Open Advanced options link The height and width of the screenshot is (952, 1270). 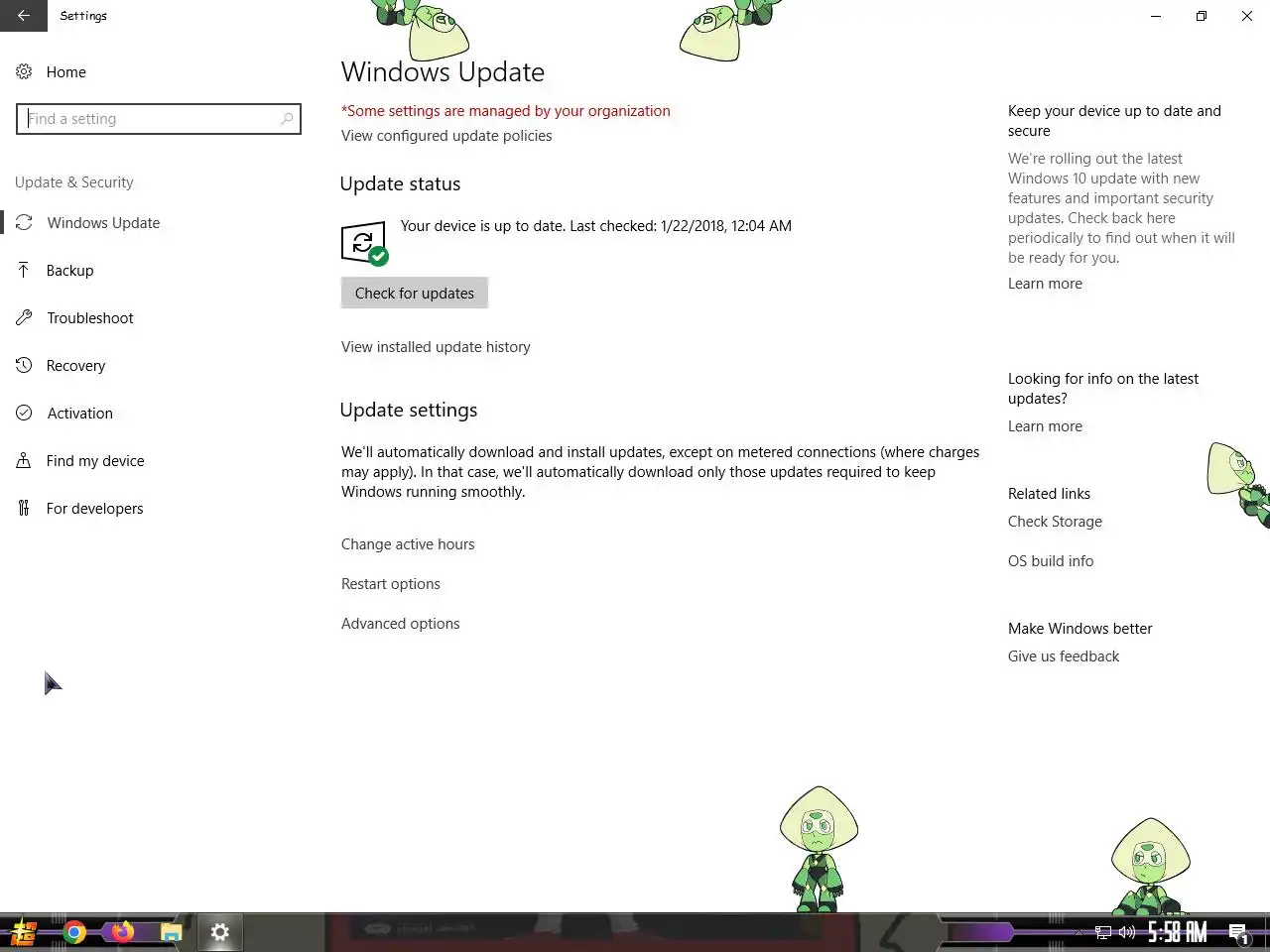(x=401, y=624)
